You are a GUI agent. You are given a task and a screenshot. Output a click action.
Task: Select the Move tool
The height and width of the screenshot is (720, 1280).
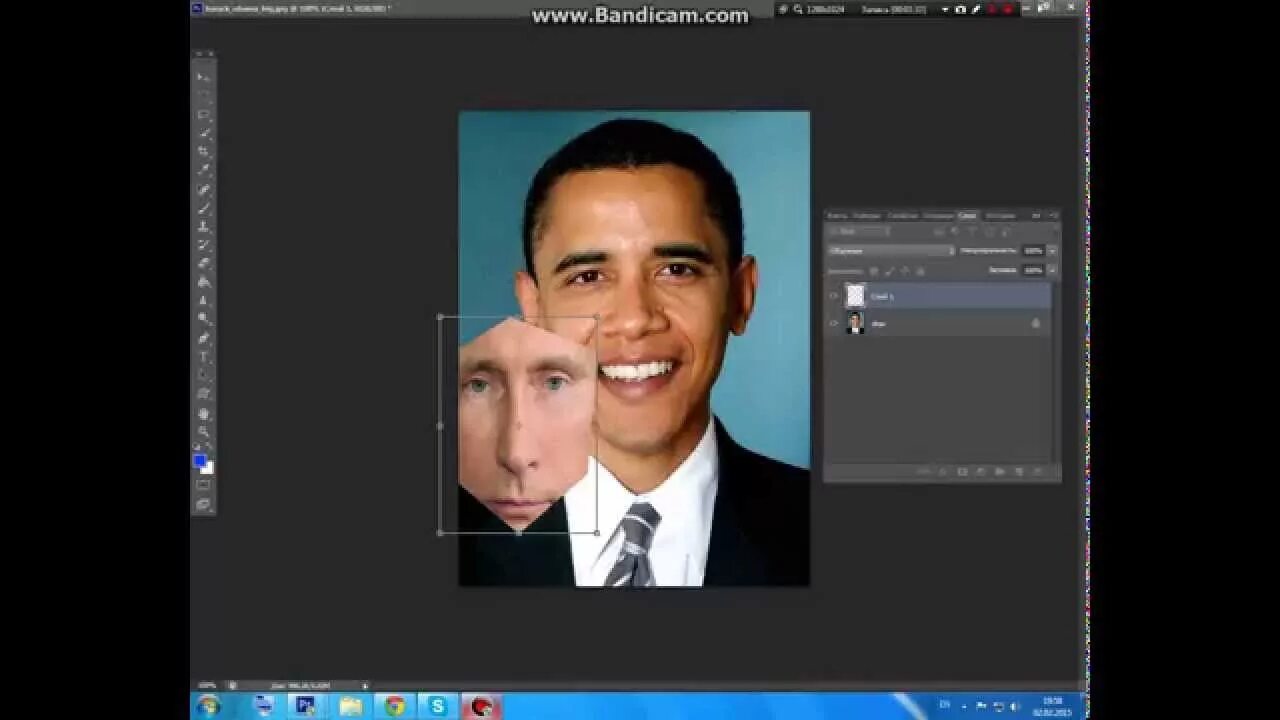click(x=203, y=77)
